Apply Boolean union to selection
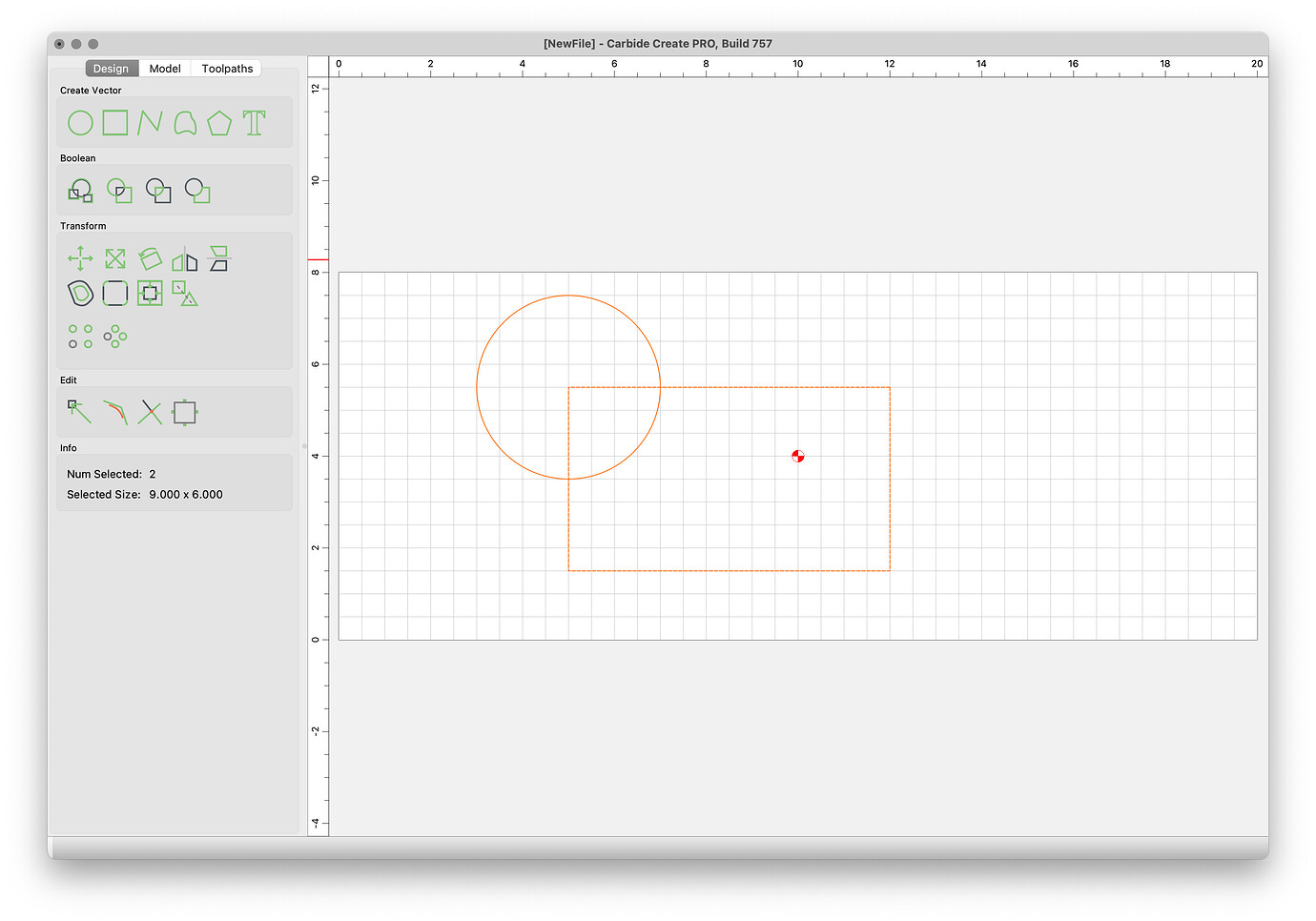1316x921 pixels. coord(81,191)
